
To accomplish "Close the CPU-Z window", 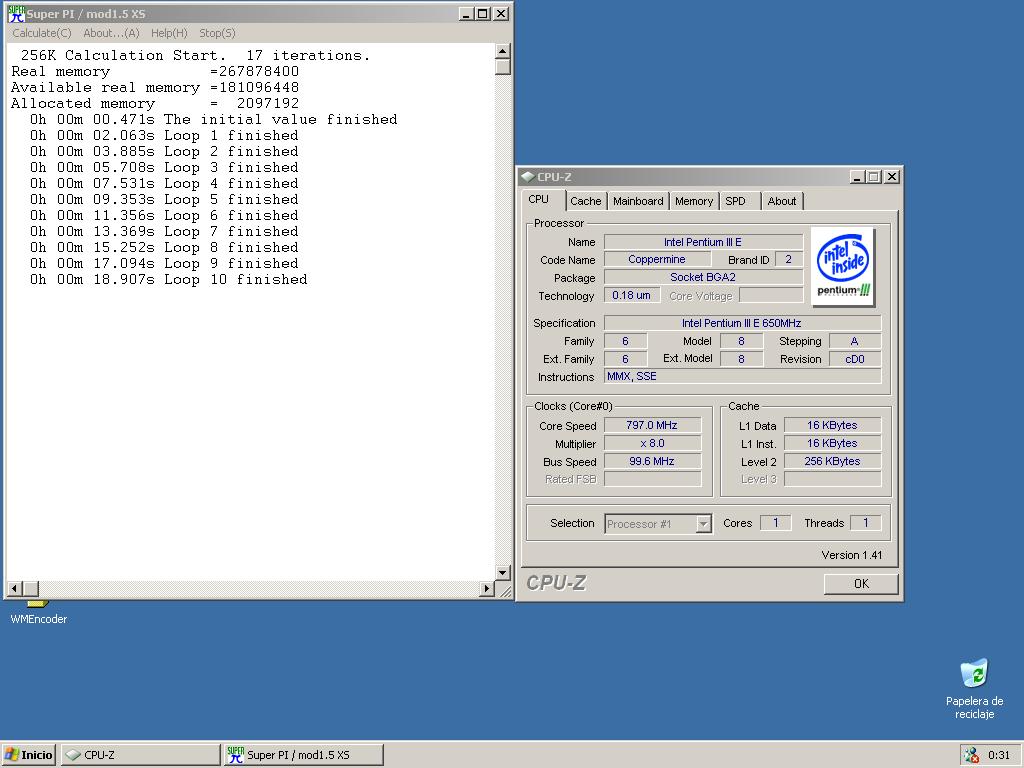I will [x=891, y=176].
